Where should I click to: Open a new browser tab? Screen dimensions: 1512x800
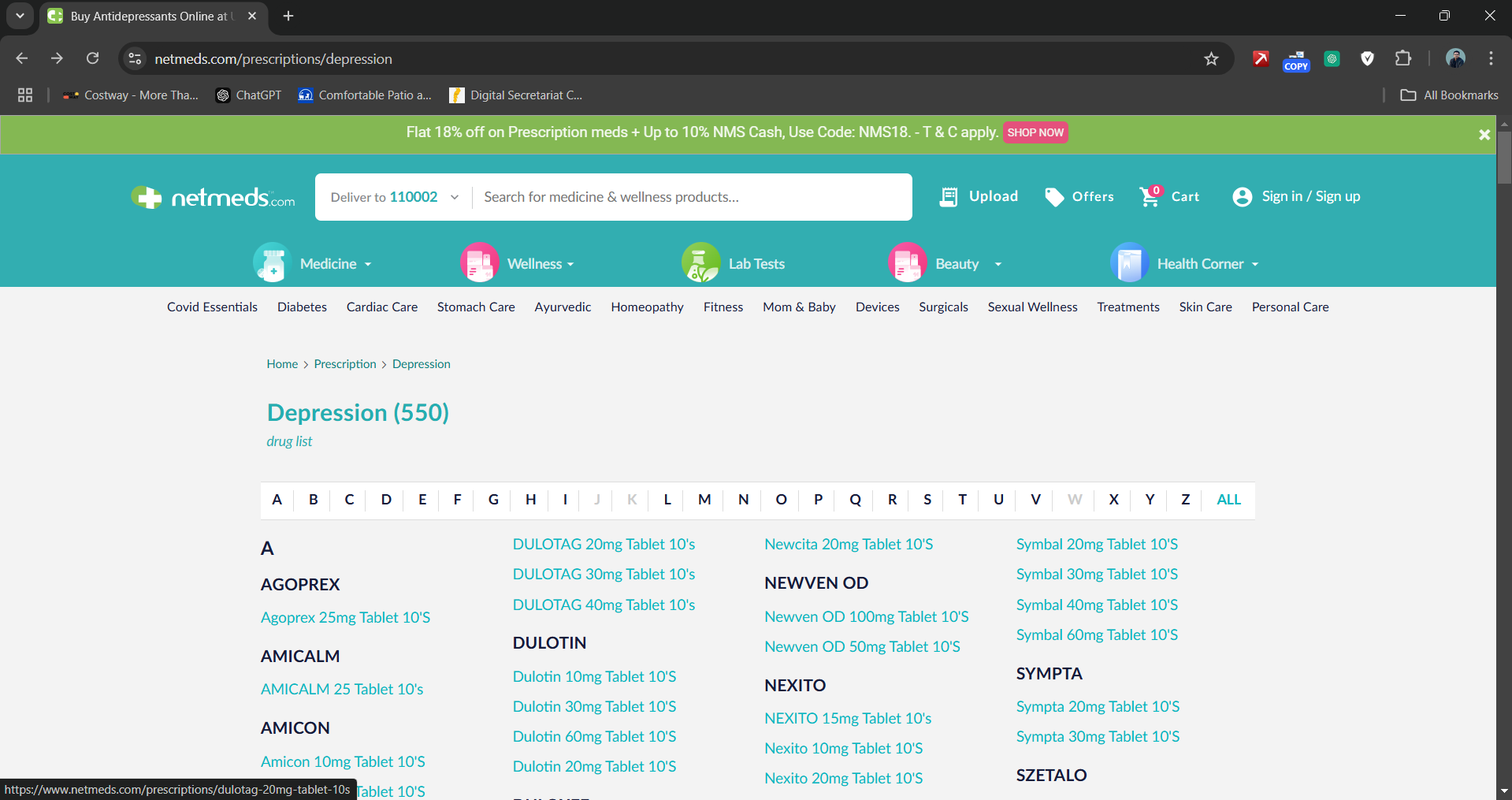pyautogui.click(x=288, y=16)
